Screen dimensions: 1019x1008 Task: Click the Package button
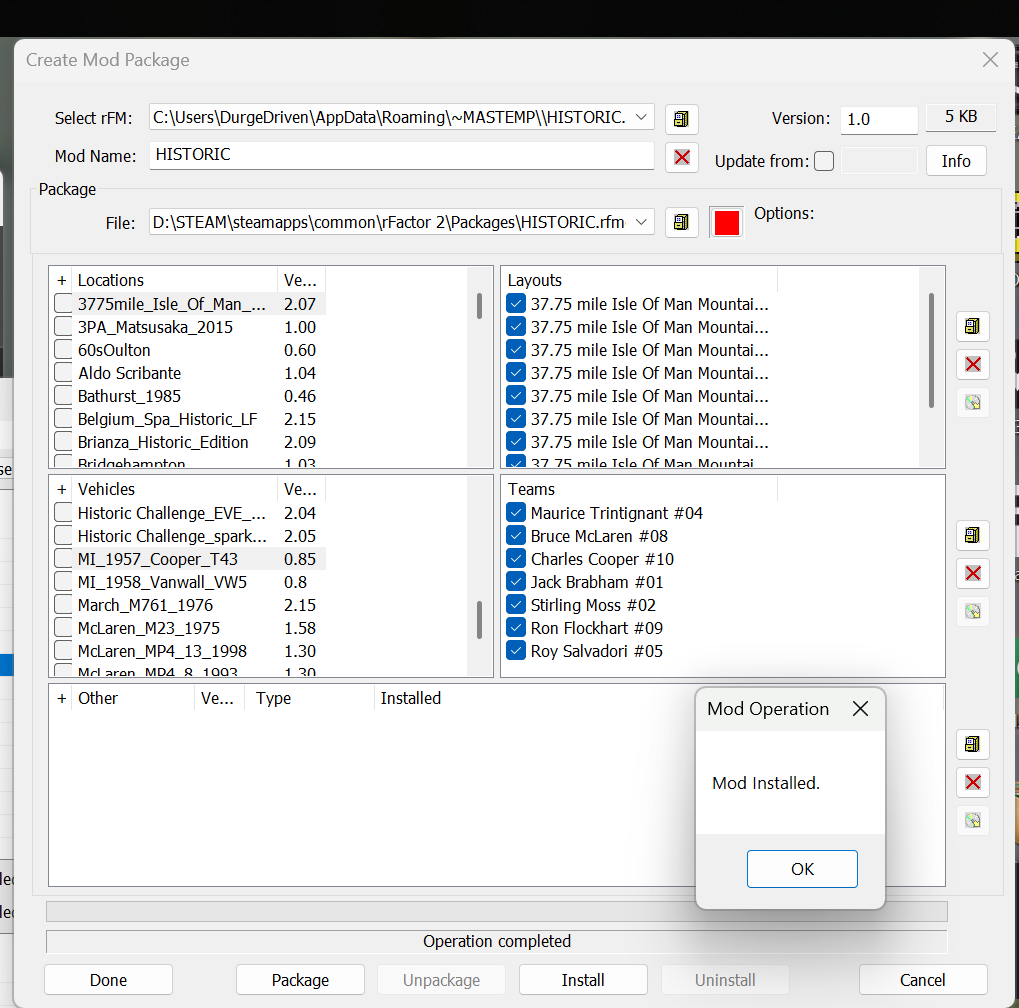(300, 980)
